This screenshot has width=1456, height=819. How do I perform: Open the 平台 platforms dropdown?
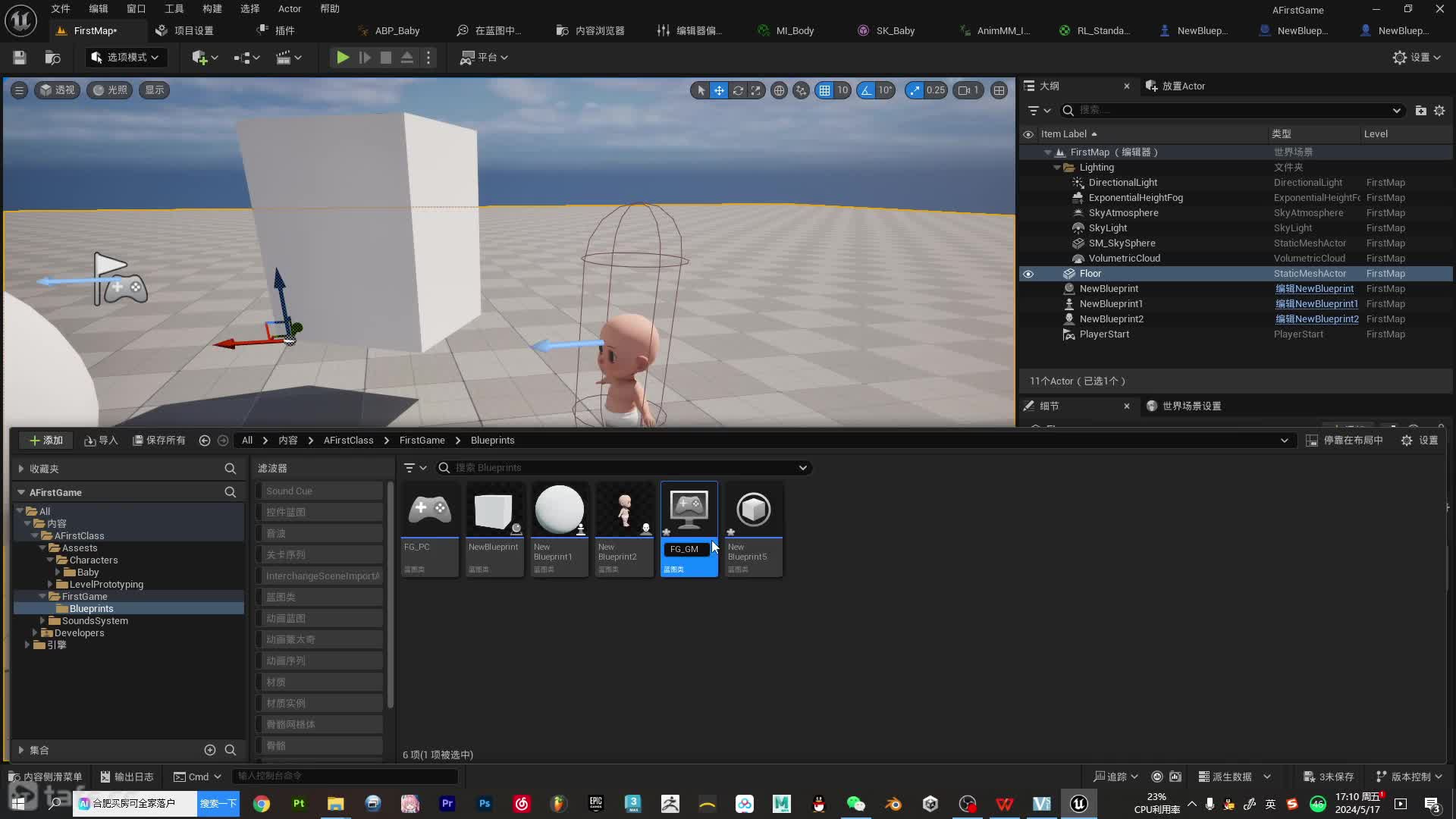pyautogui.click(x=484, y=58)
